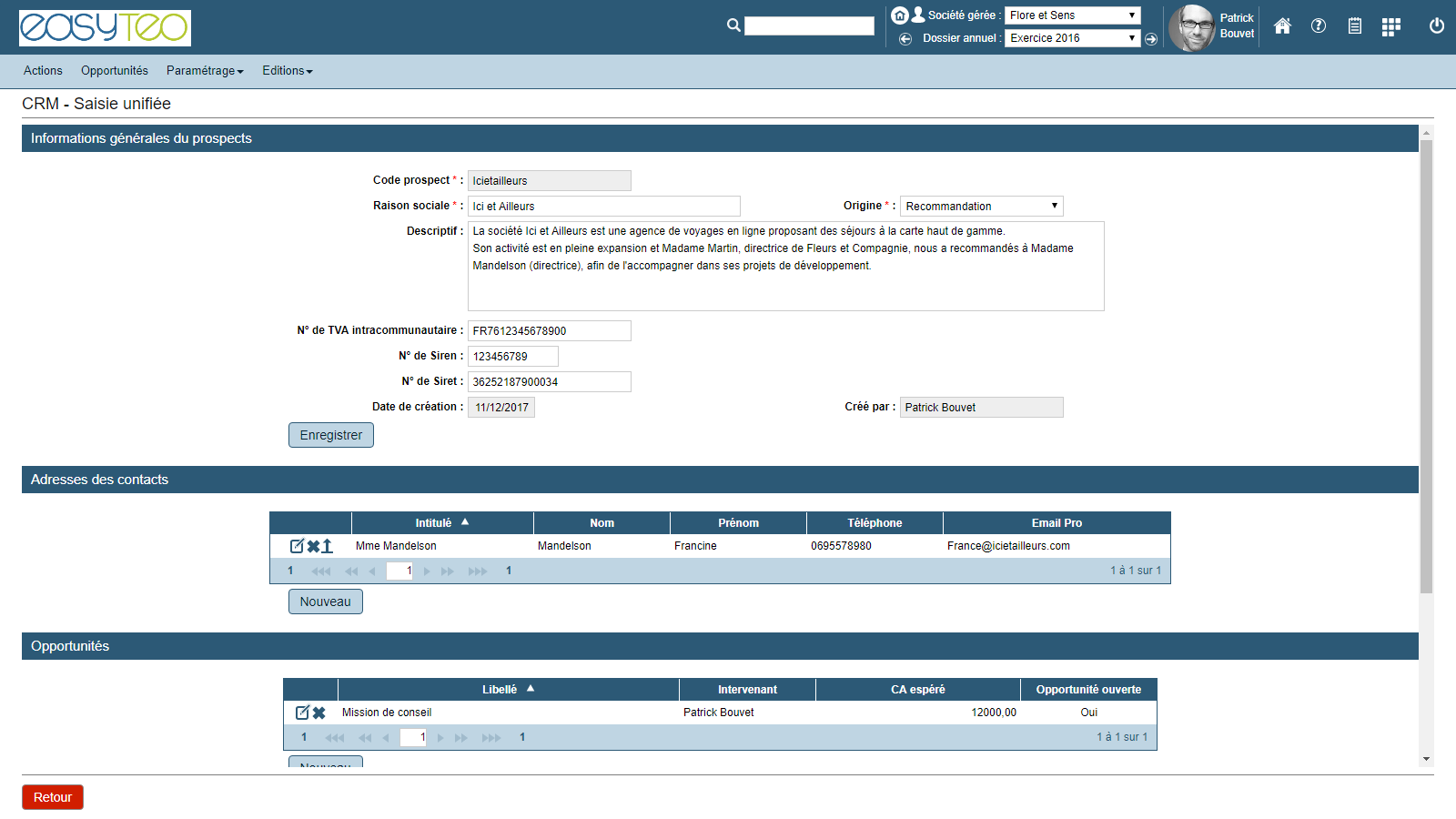Edit the Mme Mandelson contact row
The width and height of the screenshot is (1456, 819).
[x=297, y=546]
